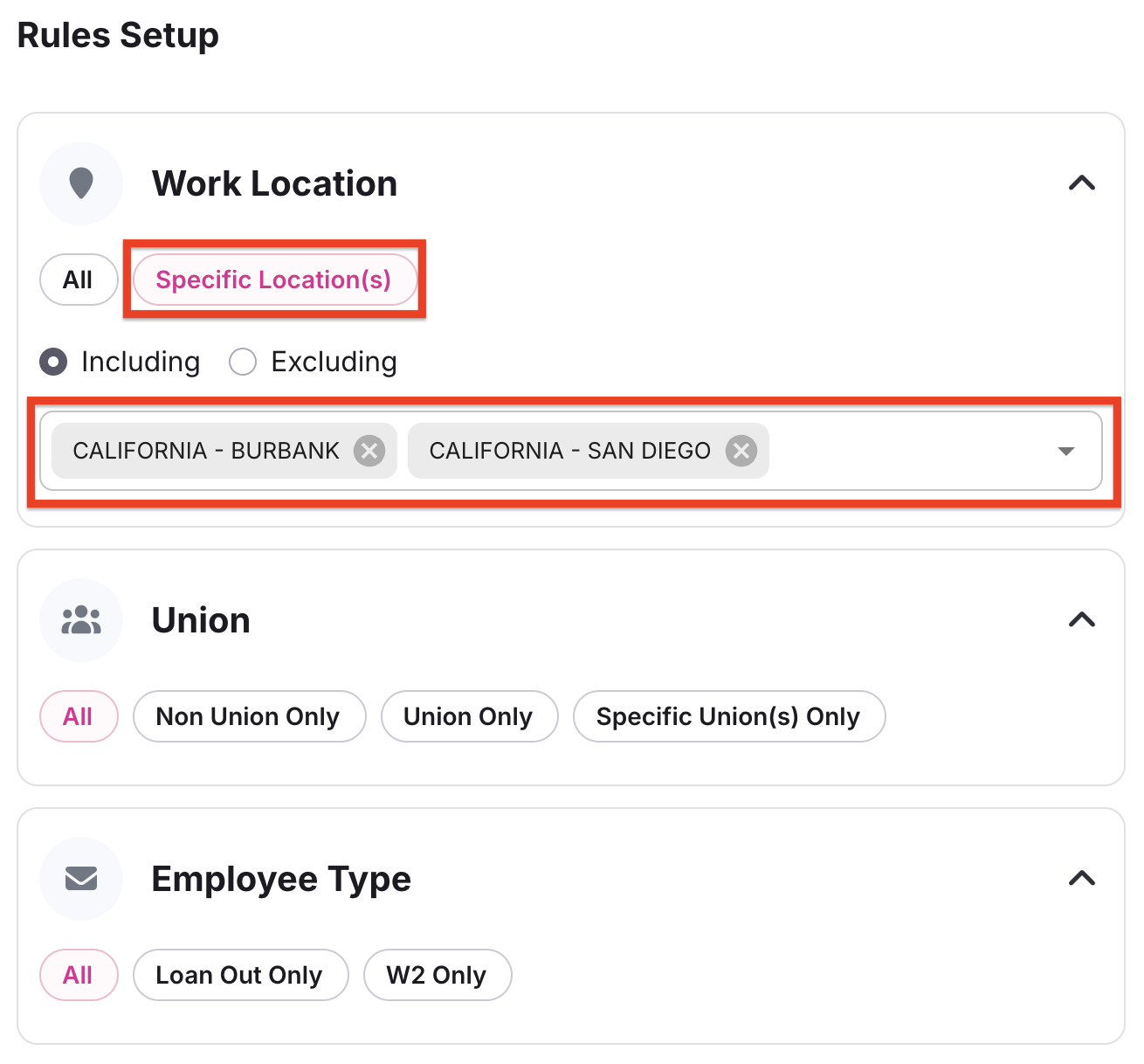1144x1064 pixels.
Task: Select Union Only option
Action: click(x=469, y=716)
